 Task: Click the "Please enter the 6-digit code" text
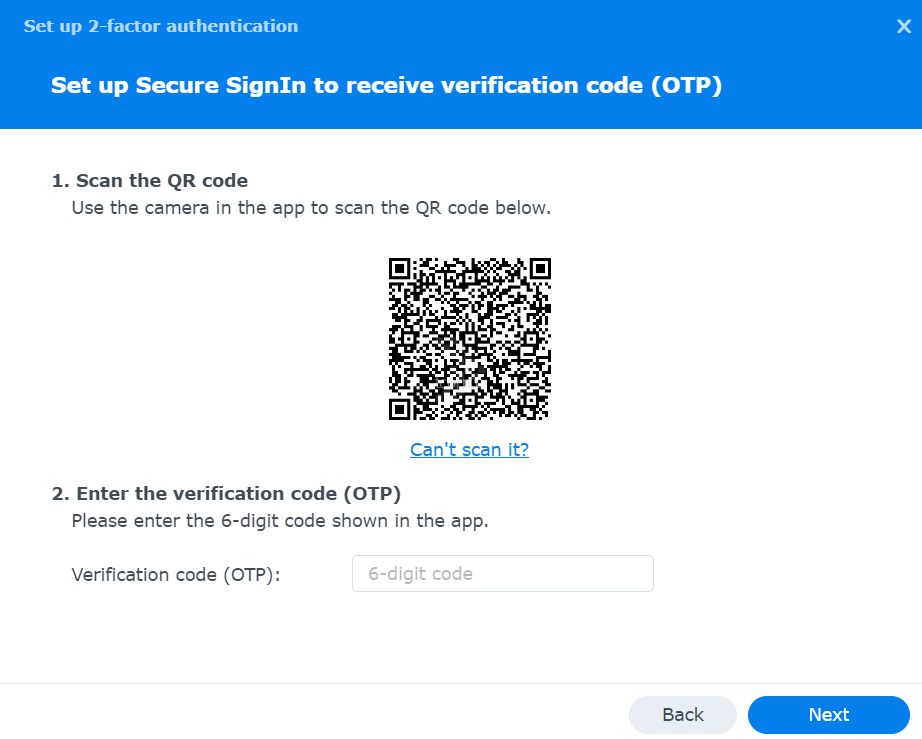point(279,521)
